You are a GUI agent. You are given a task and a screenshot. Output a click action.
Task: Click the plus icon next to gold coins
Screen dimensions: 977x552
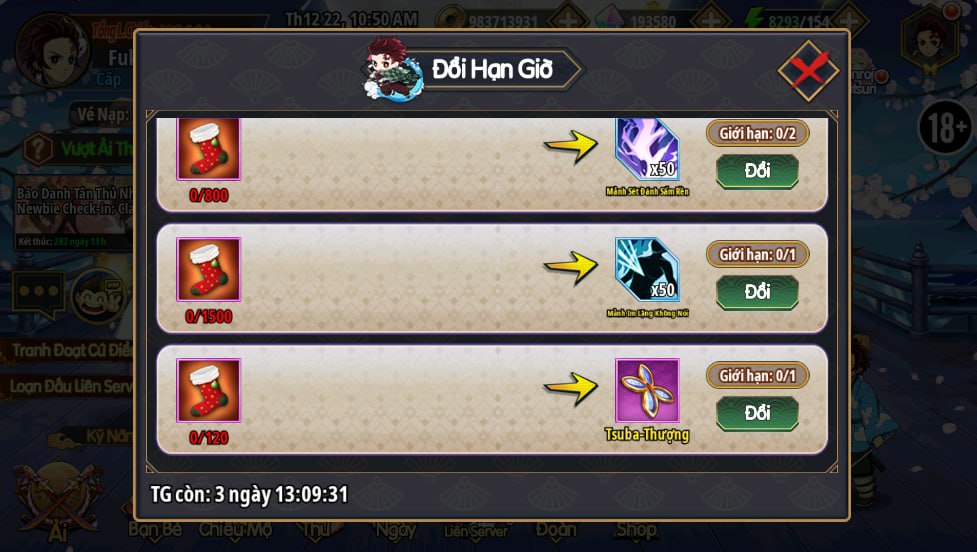(x=567, y=20)
